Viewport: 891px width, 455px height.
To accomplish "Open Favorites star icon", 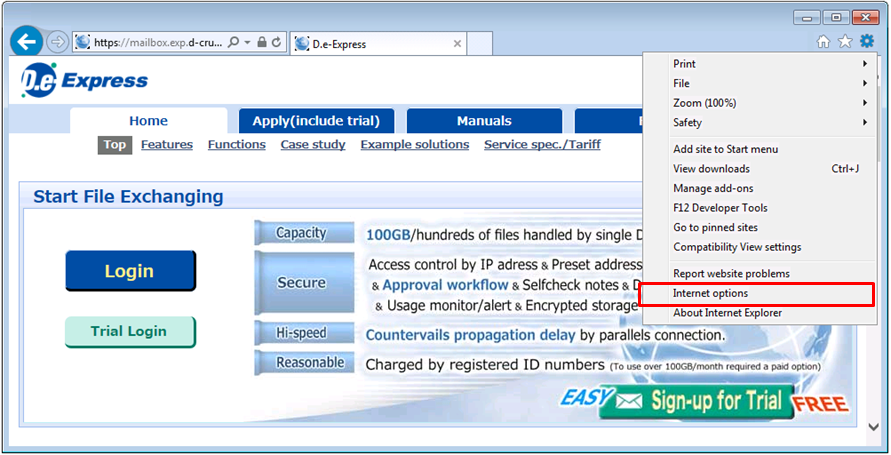I will [845, 41].
